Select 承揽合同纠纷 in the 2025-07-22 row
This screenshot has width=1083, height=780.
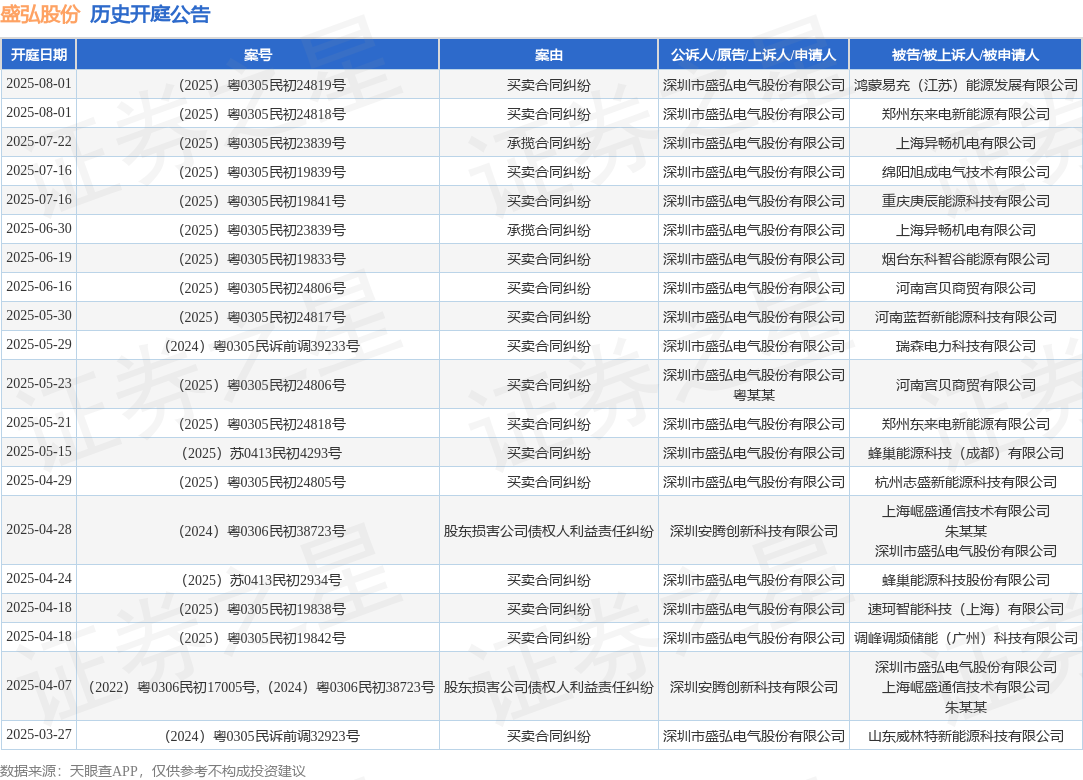(x=548, y=143)
